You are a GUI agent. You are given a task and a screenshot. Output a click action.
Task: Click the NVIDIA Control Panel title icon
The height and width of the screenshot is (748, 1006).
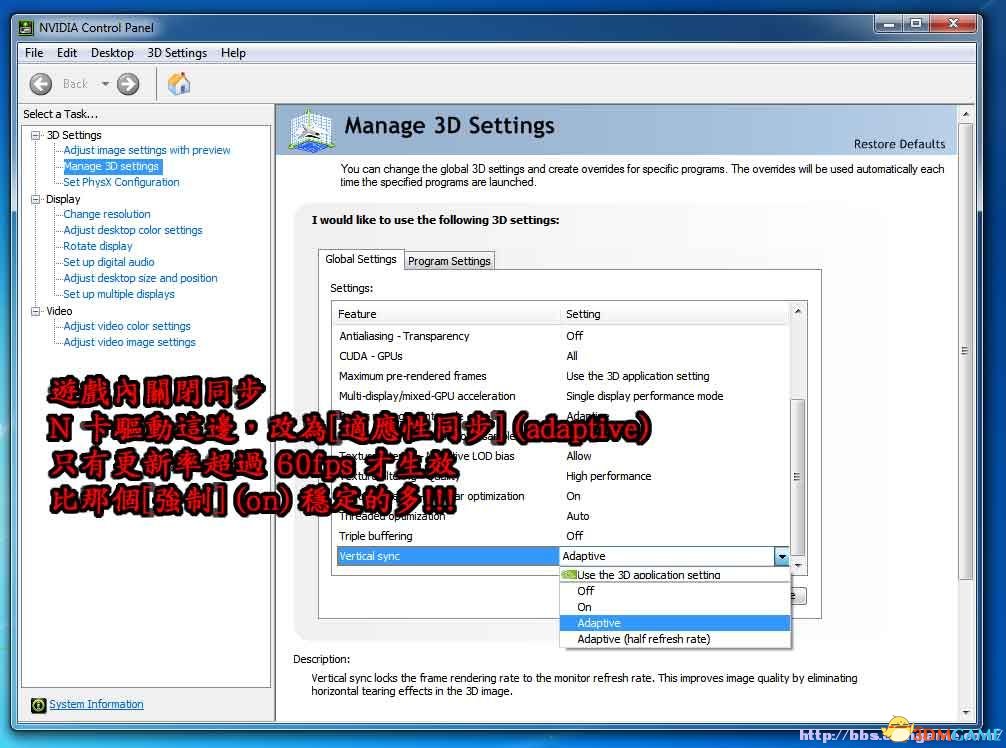pyautogui.click(x=26, y=28)
